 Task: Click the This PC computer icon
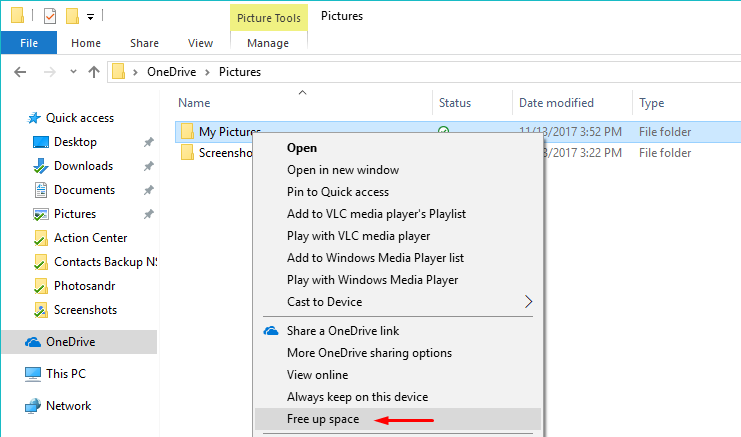point(34,374)
